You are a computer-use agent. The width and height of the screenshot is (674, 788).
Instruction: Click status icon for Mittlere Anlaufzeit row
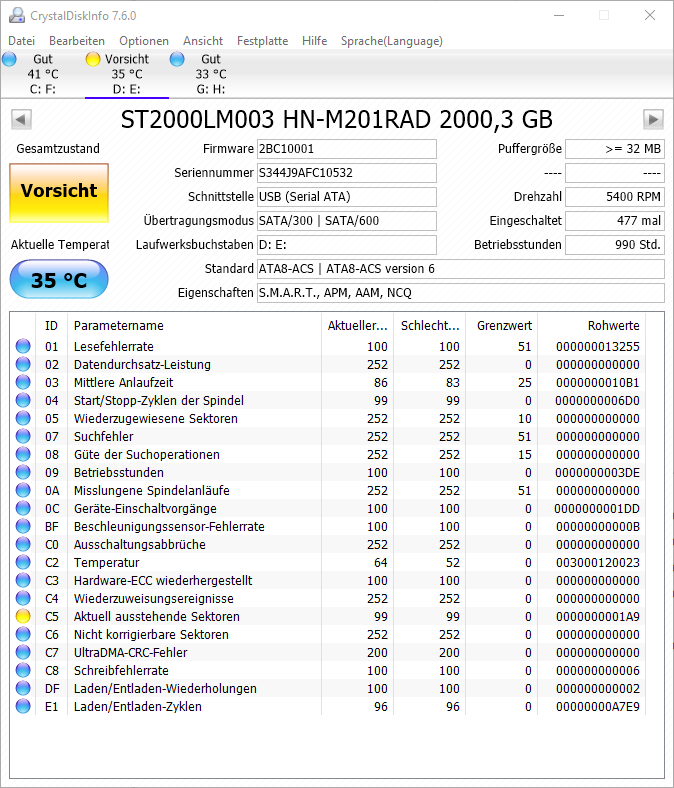pyautogui.click(x=23, y=382)
